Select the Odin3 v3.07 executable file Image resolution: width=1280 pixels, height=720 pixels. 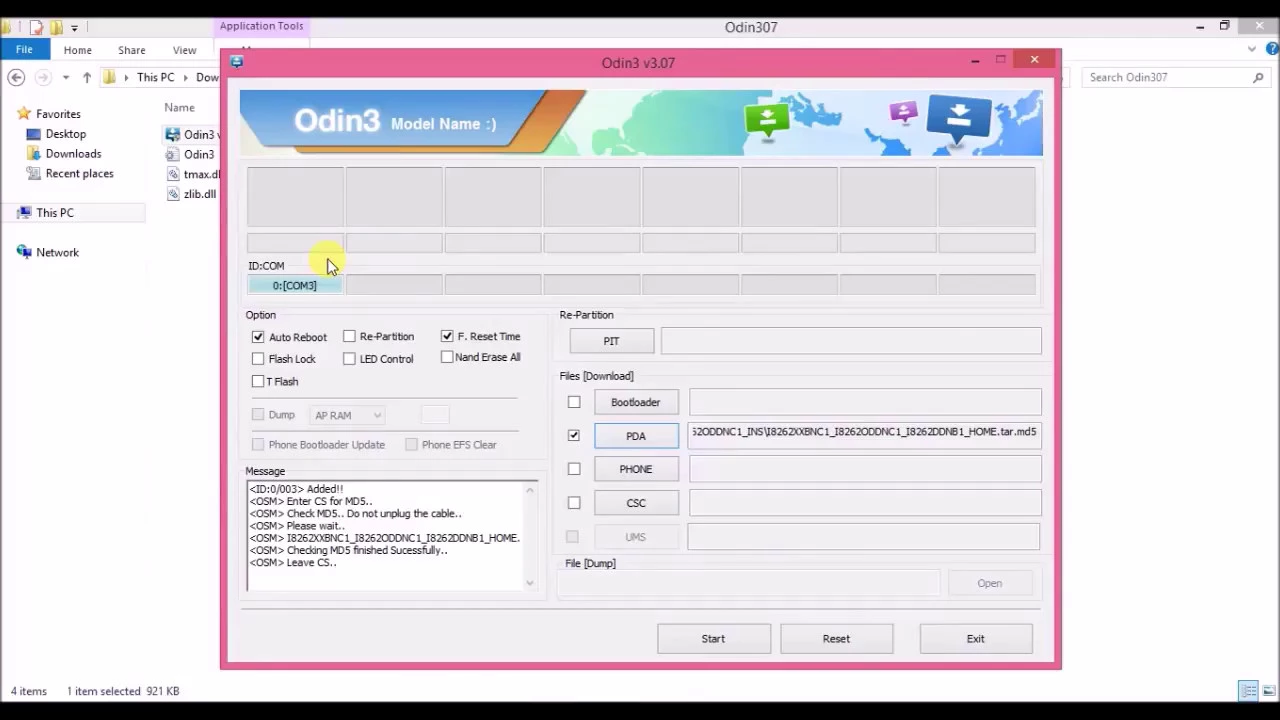pos(192,134)
